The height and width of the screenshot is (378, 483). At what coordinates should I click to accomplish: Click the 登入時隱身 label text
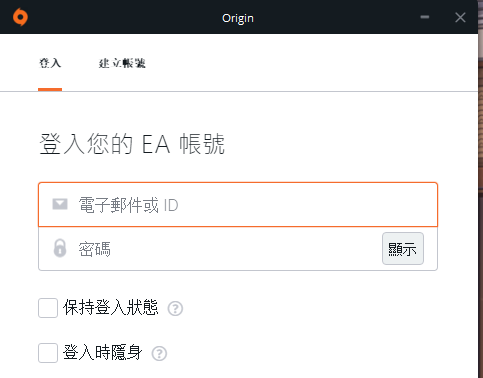pyautogui.click(x=103, y=352)
